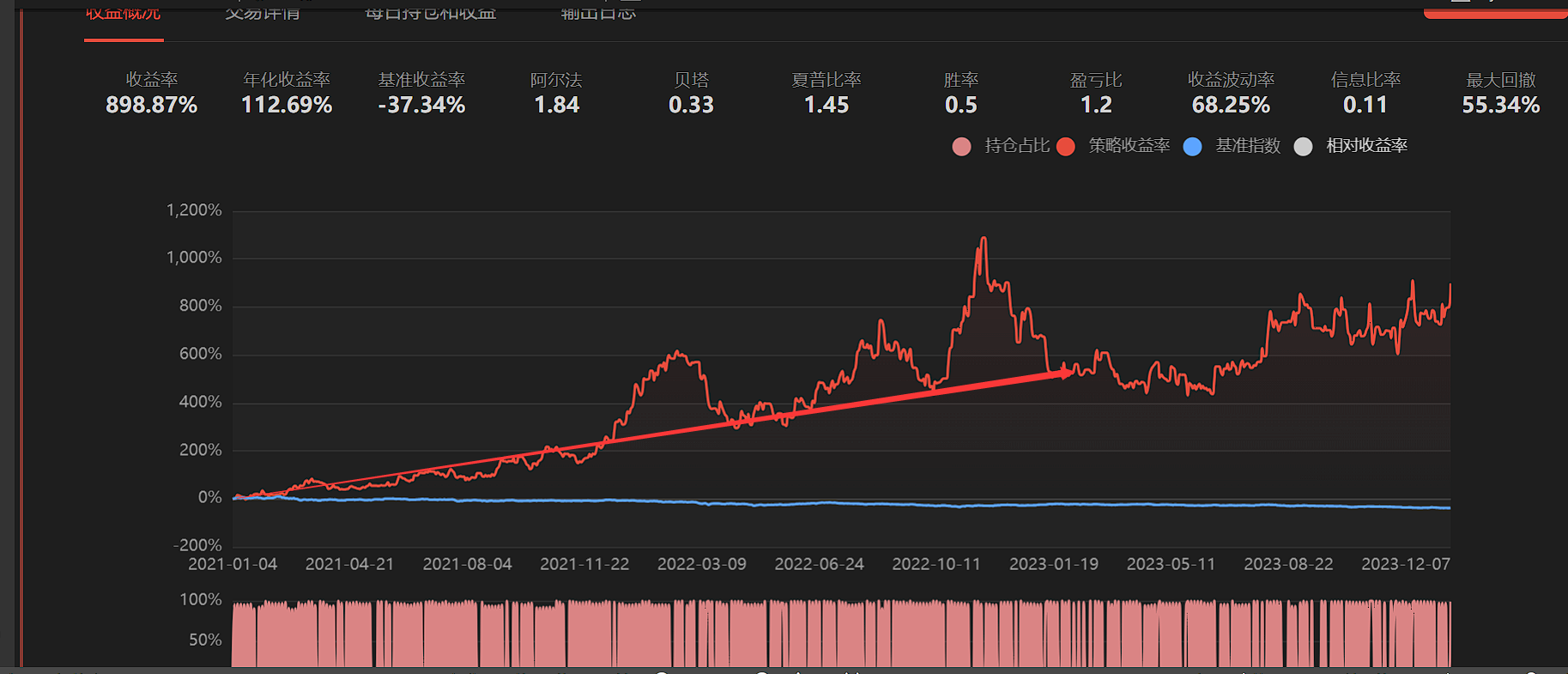Select the 收益概况 tab

coord(124,14)
